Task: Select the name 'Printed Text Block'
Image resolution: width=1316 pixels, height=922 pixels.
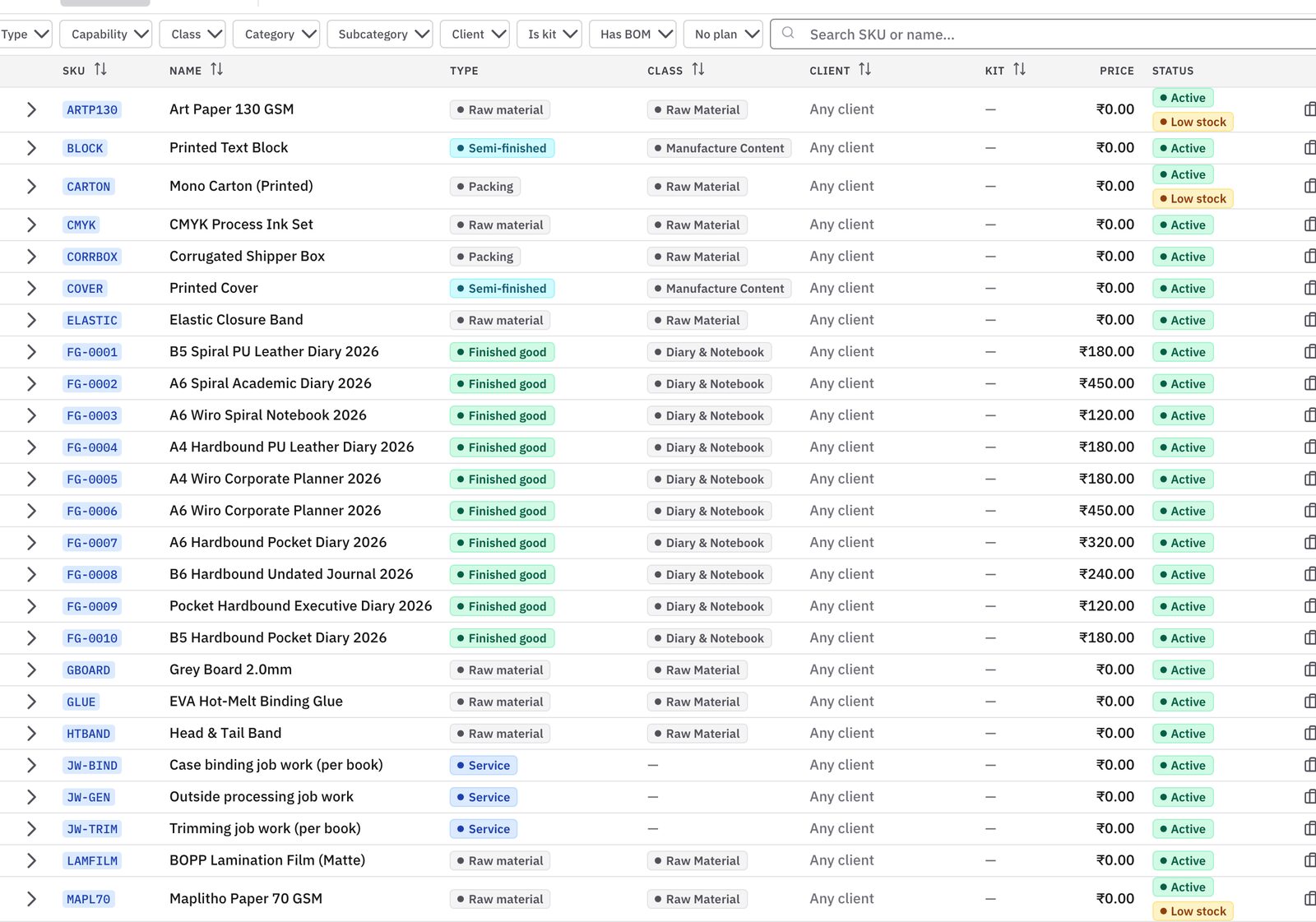Action: [229, 148]
